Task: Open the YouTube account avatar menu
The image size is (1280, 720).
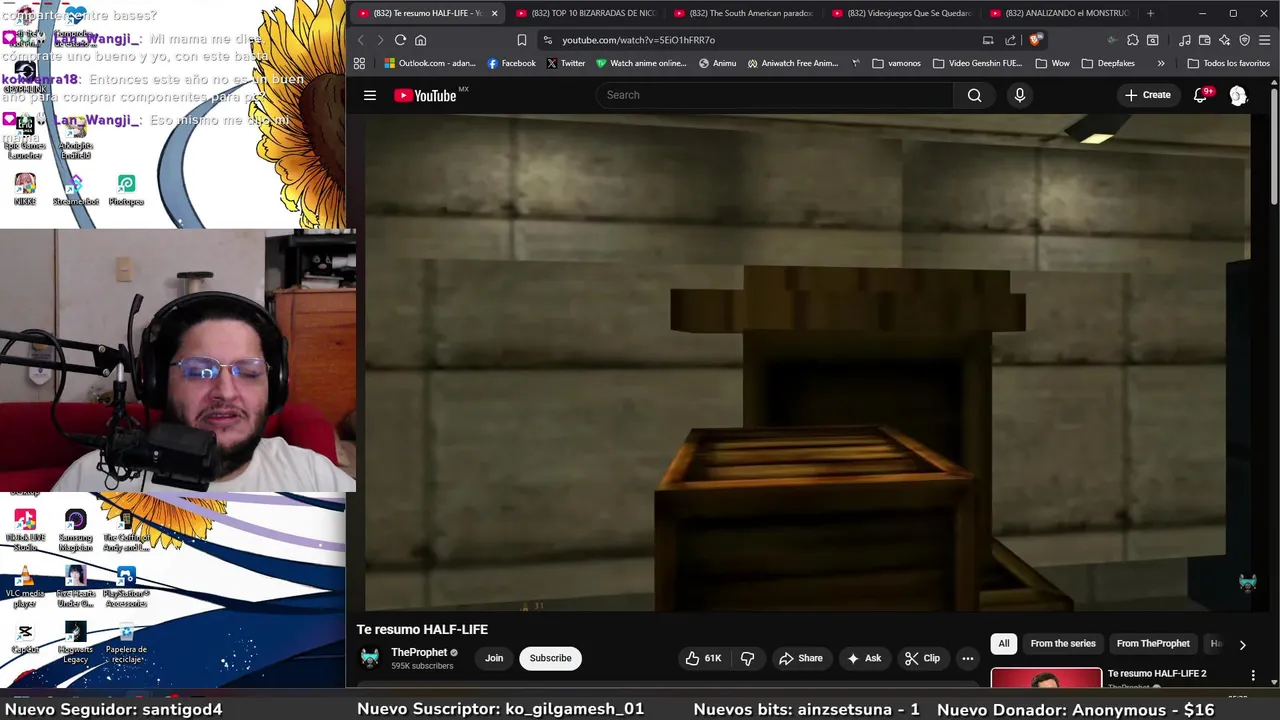Action: [1238, 95]
